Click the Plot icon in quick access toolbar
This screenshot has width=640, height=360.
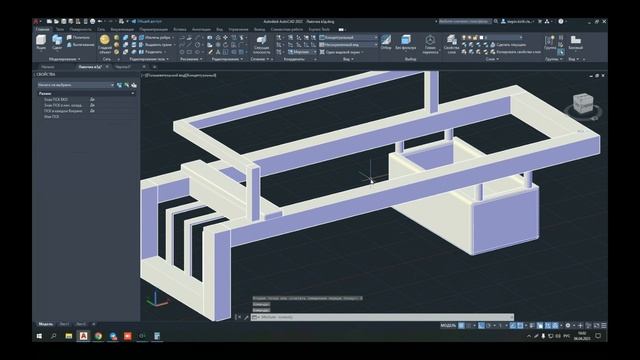93,21
